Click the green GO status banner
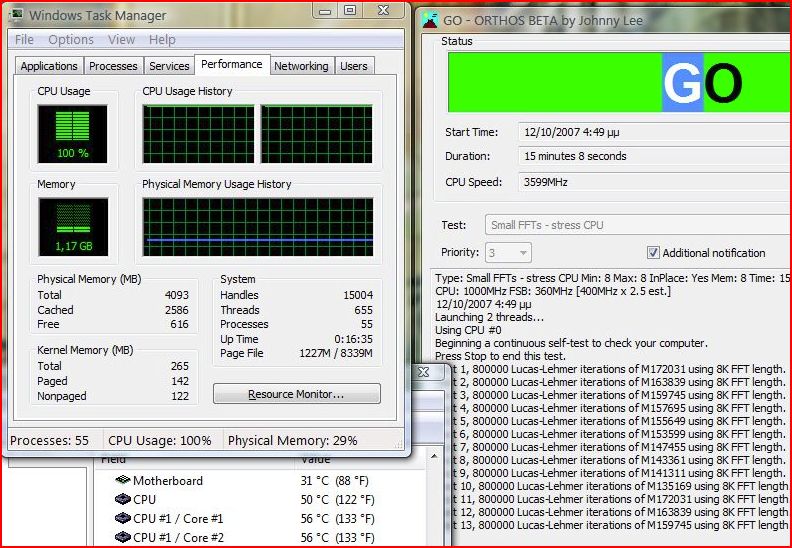 tap(619, 82)
